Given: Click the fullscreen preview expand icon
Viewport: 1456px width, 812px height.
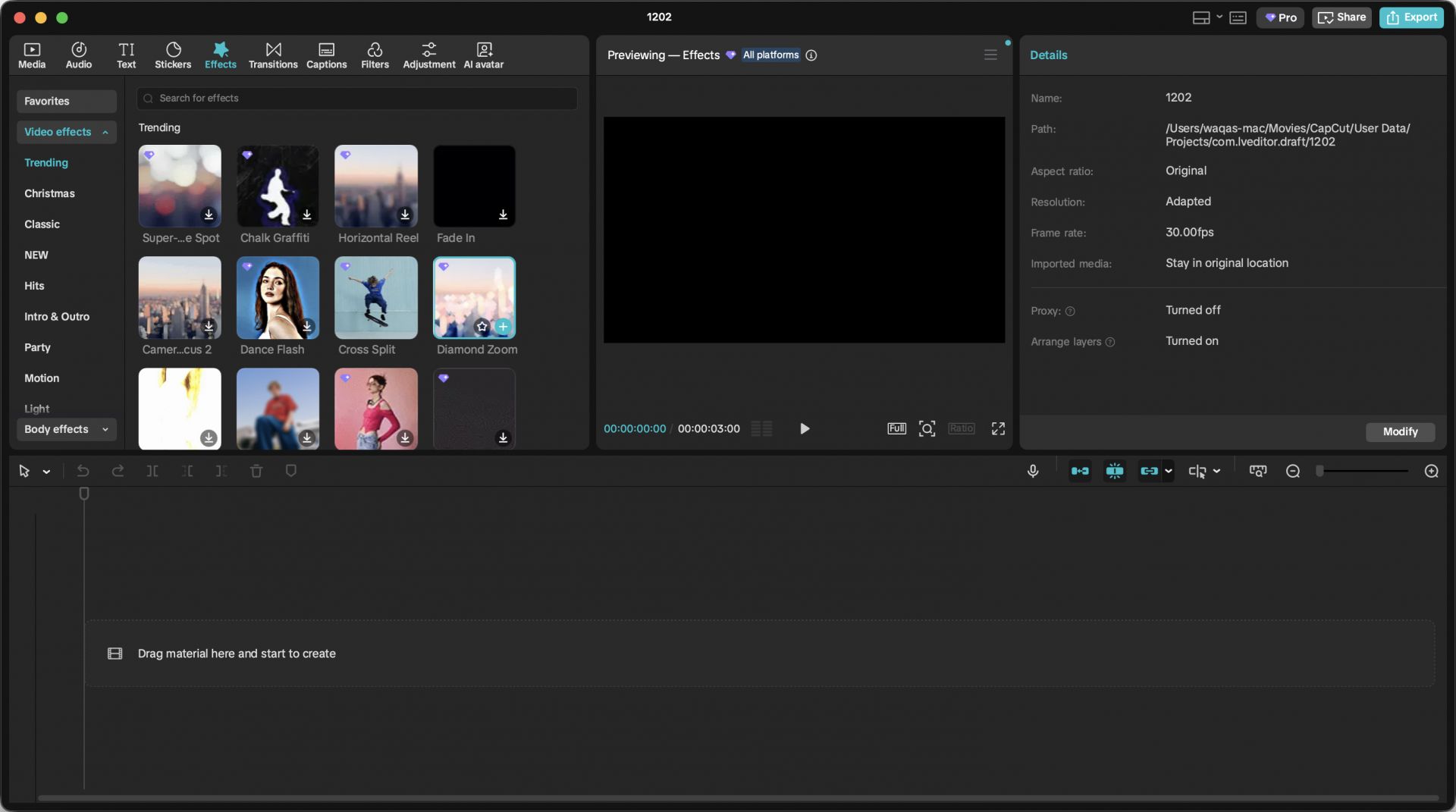Looking at the screenshot, I should click(998, 428).
